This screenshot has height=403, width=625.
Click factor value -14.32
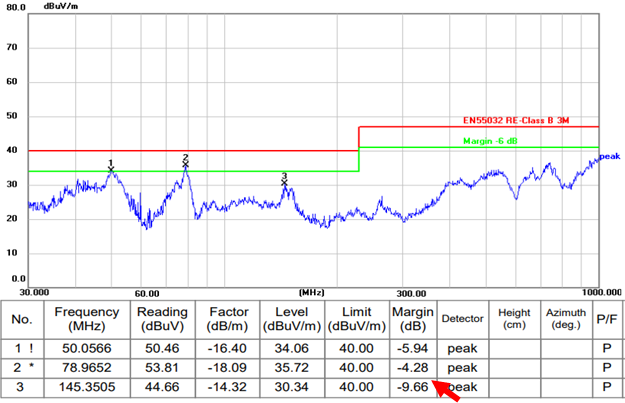click(227, 387)
